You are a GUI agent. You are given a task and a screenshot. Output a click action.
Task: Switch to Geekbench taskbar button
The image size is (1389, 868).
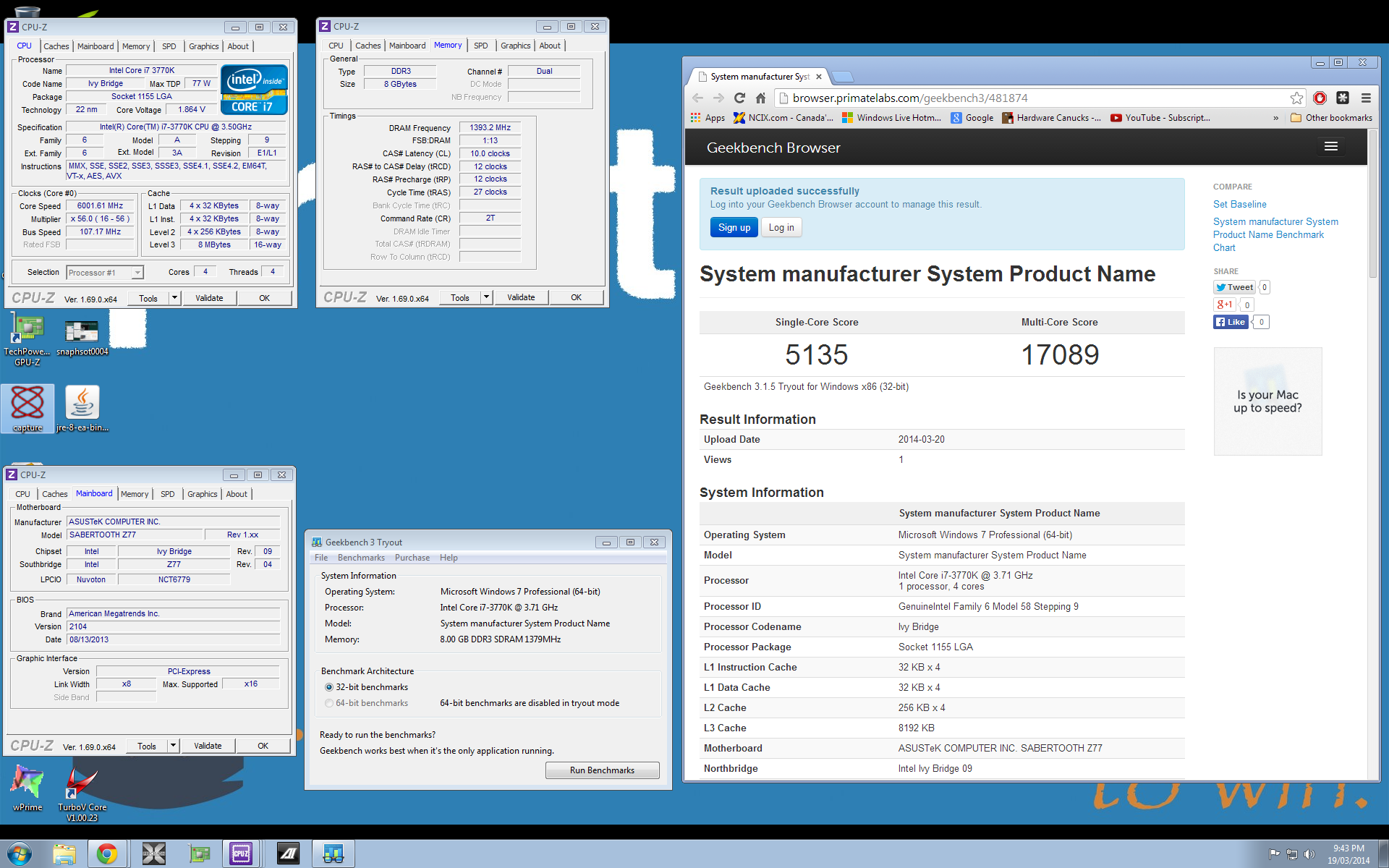tap(333, 854)
